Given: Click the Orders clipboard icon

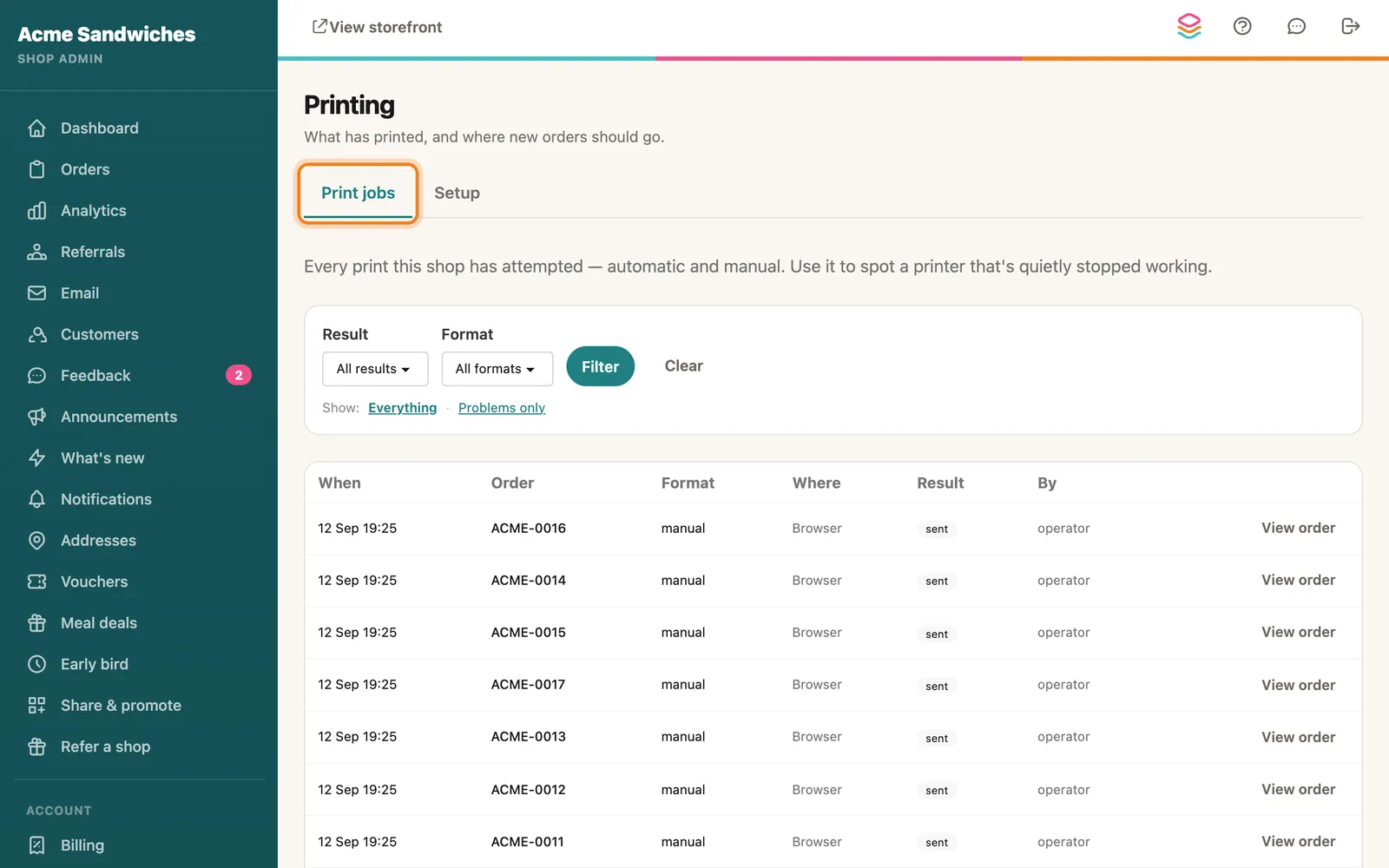Looking at the screenshot, I should tap(36, 169).
